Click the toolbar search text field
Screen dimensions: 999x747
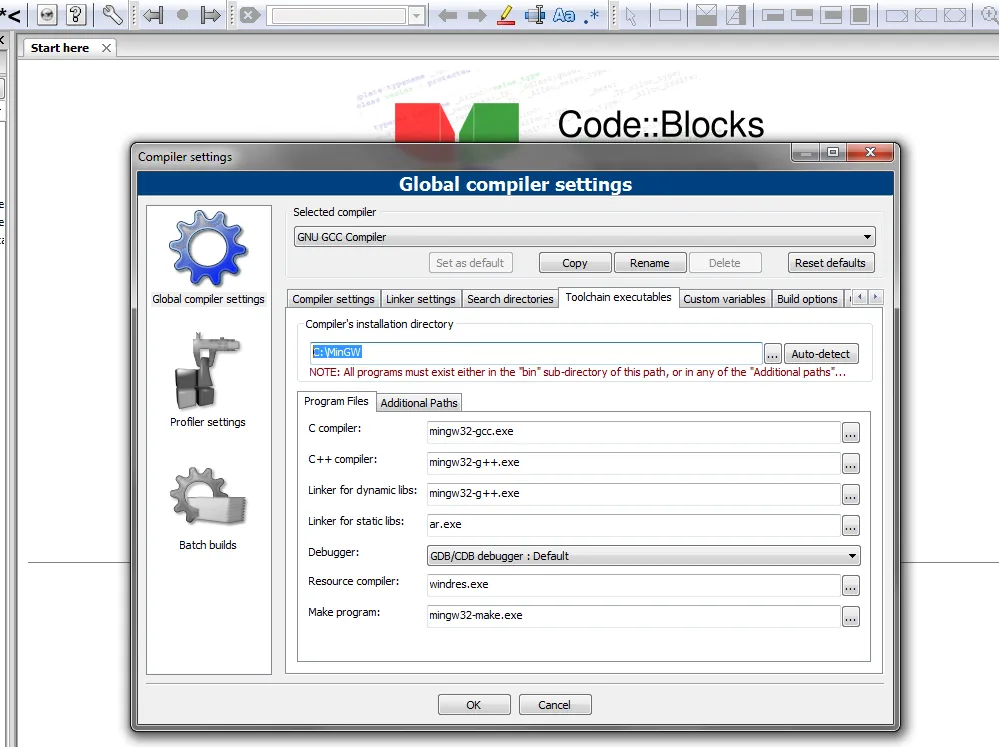tap(339, 15)
